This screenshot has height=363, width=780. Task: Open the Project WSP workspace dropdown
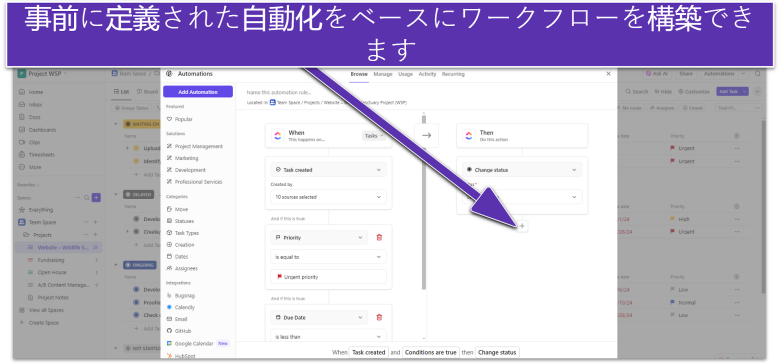click(x=43, y=74)
